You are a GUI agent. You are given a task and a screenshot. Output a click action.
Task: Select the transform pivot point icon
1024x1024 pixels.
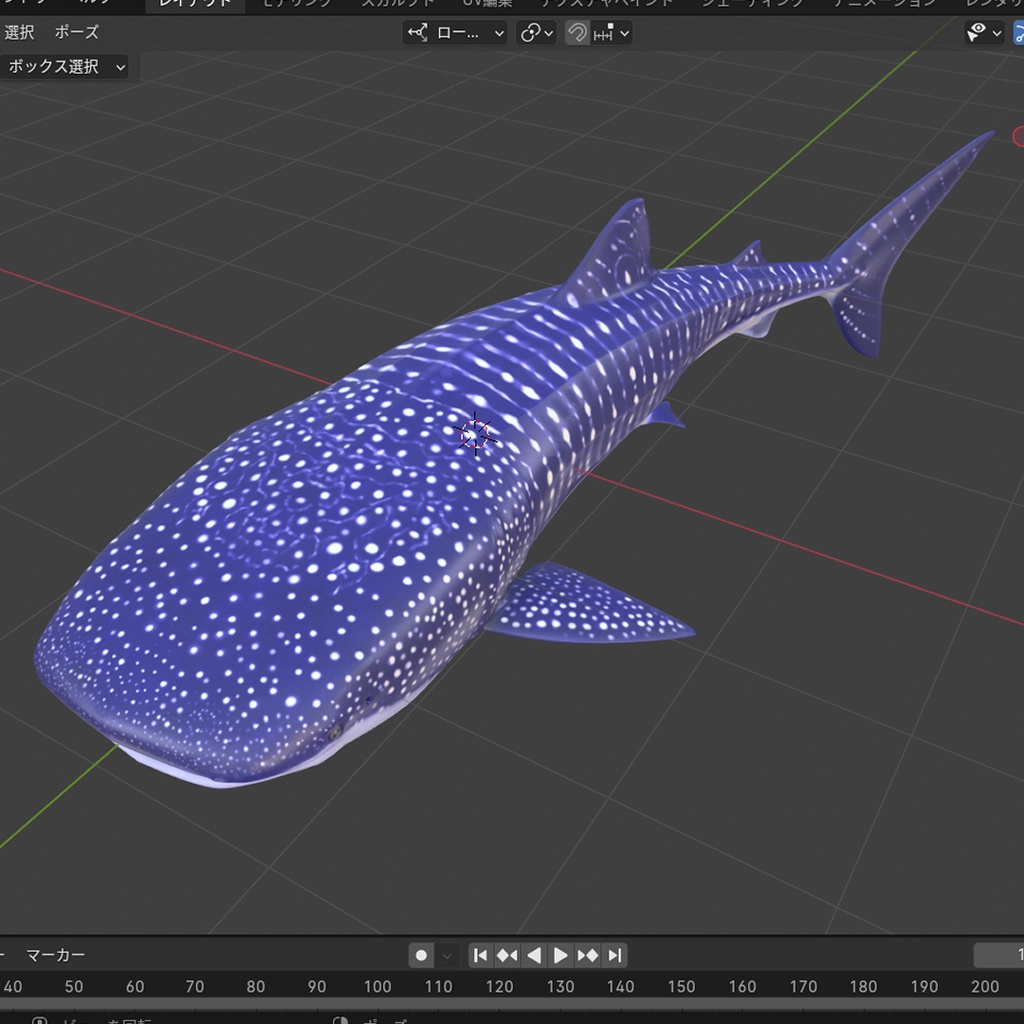pos(418,33)
